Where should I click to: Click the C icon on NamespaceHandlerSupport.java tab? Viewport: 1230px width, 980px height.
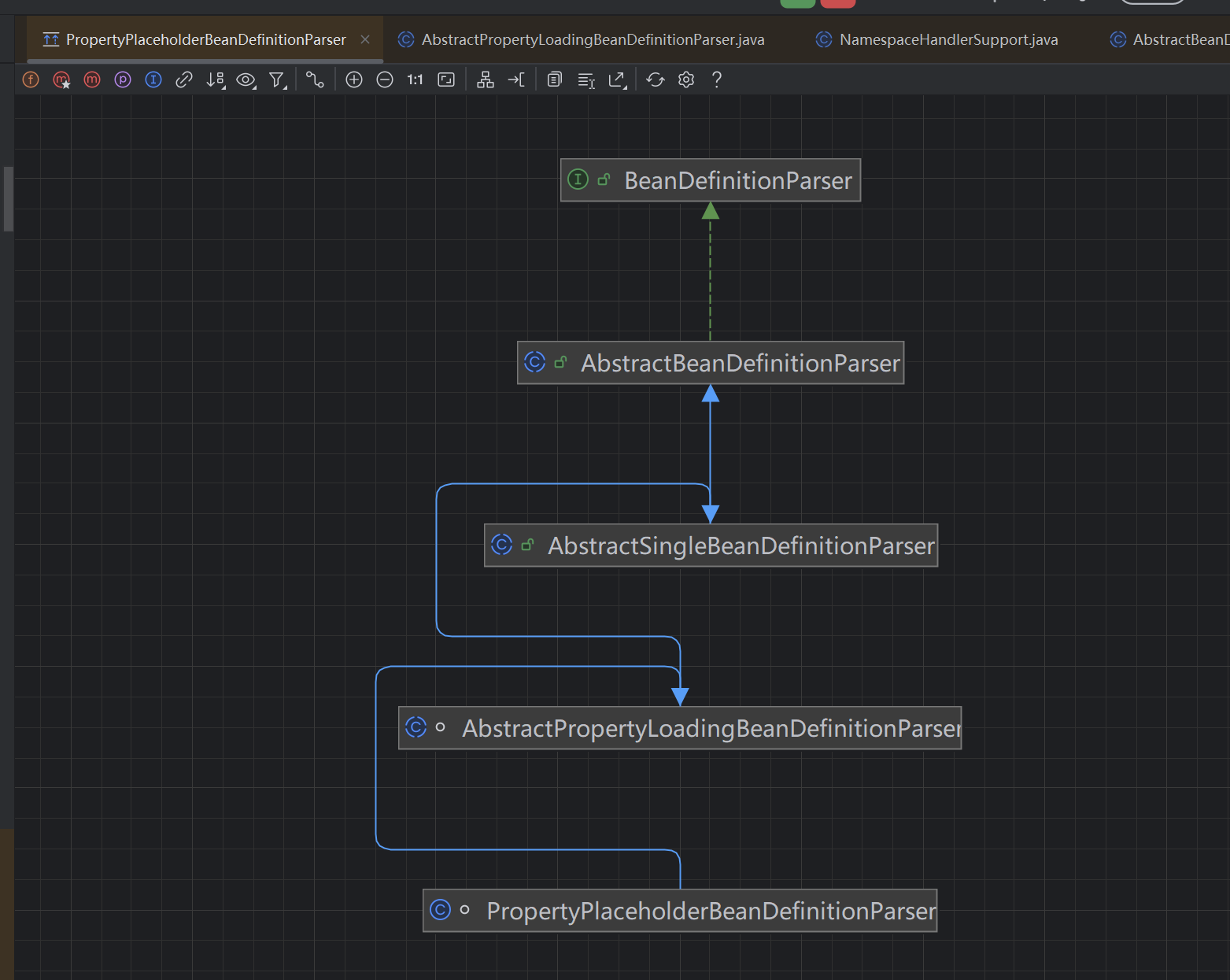tap(824, 39)
